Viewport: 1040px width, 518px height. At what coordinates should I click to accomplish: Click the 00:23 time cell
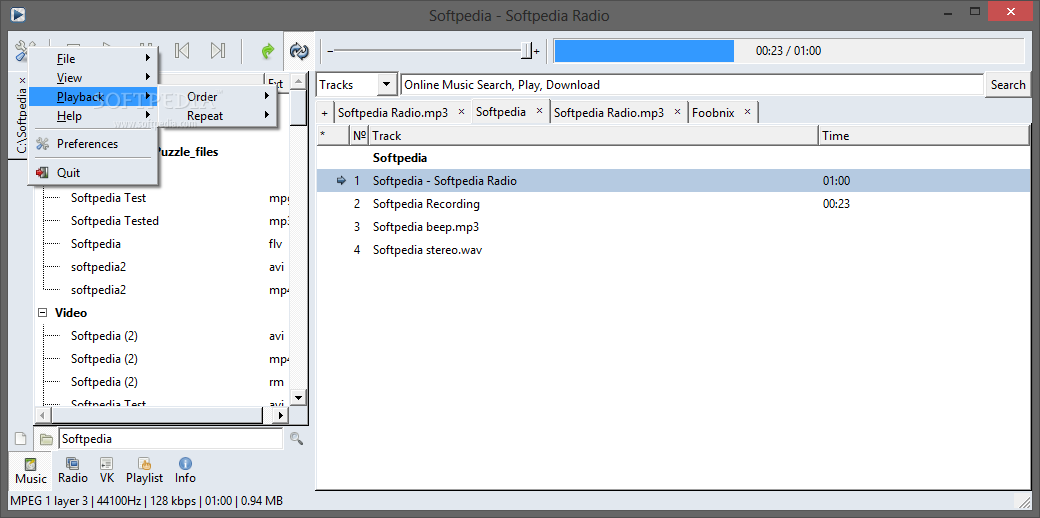(836, 204)
